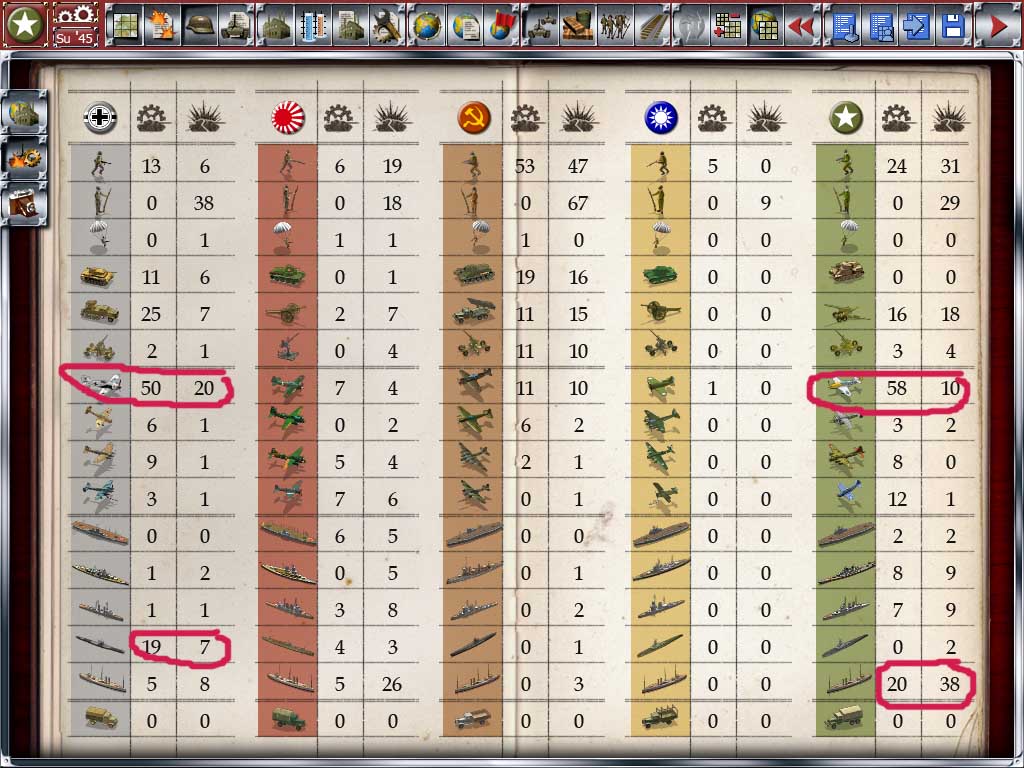Click the red end turn arrow

(998, 26)
